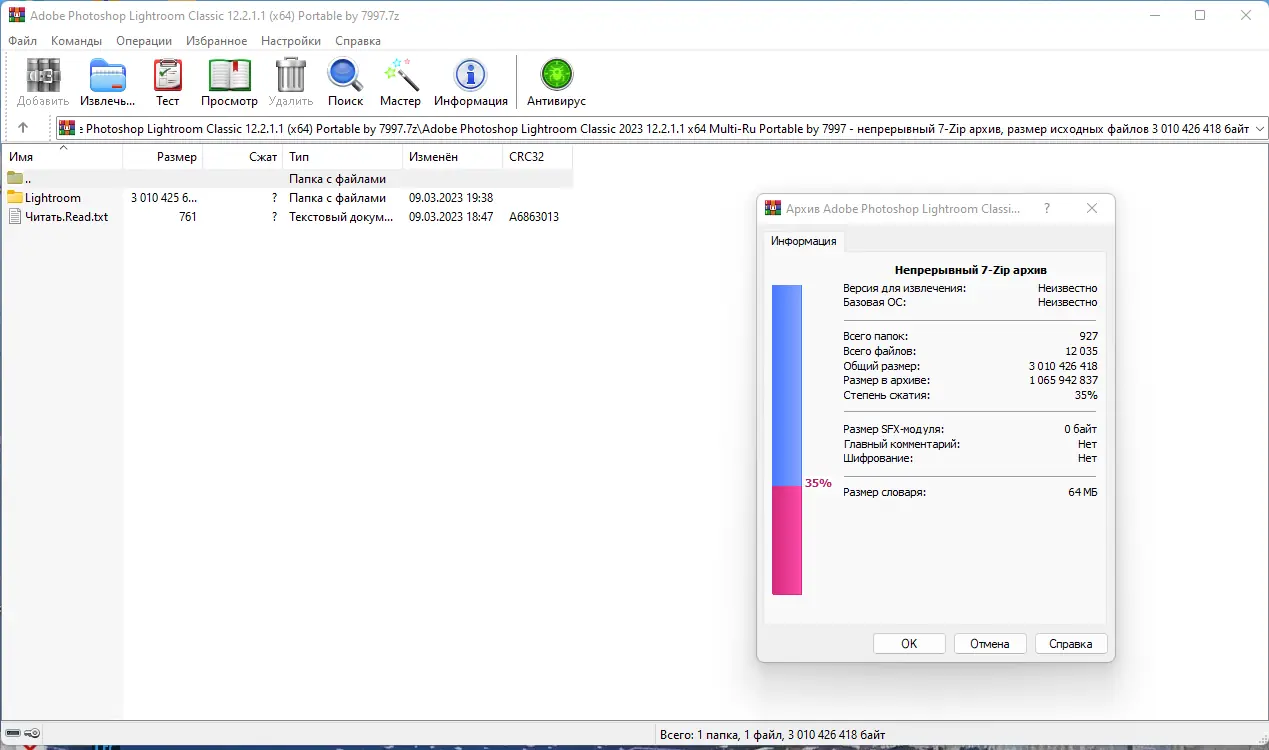This screenshot has height=750, width=1269.
Task: Click the dialog help question mark
Action: click(1047, 208)
